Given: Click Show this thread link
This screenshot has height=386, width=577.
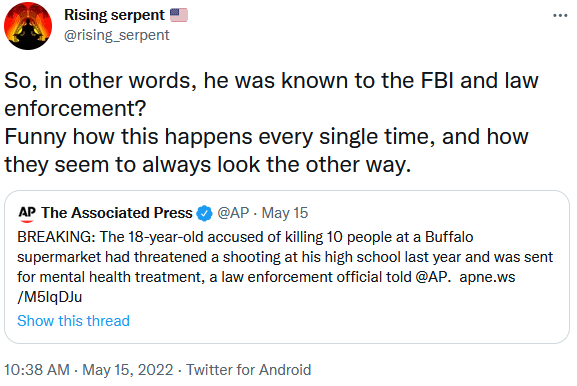Looking at the screenshot, I should (x=74, y=321).
